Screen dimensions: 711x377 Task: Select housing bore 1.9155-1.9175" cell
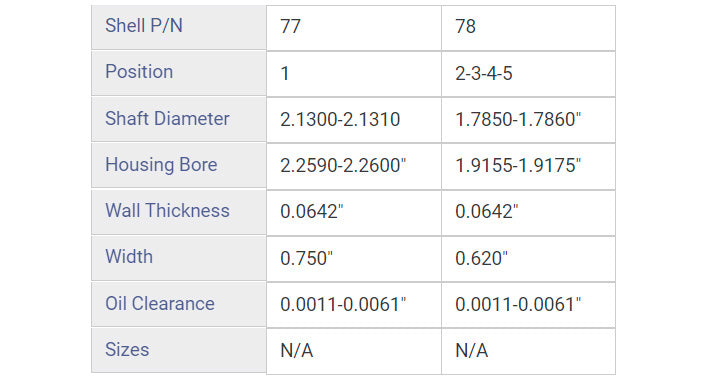point(528,166)
